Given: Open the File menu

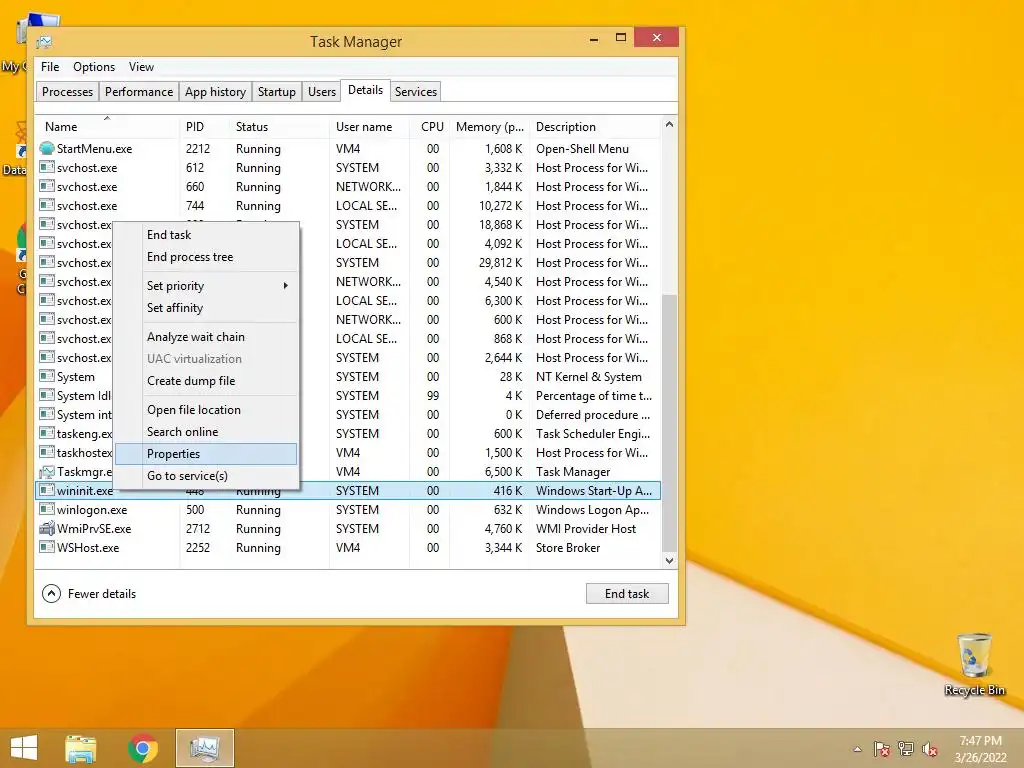Looking at the screenshot, I should 50,67.
